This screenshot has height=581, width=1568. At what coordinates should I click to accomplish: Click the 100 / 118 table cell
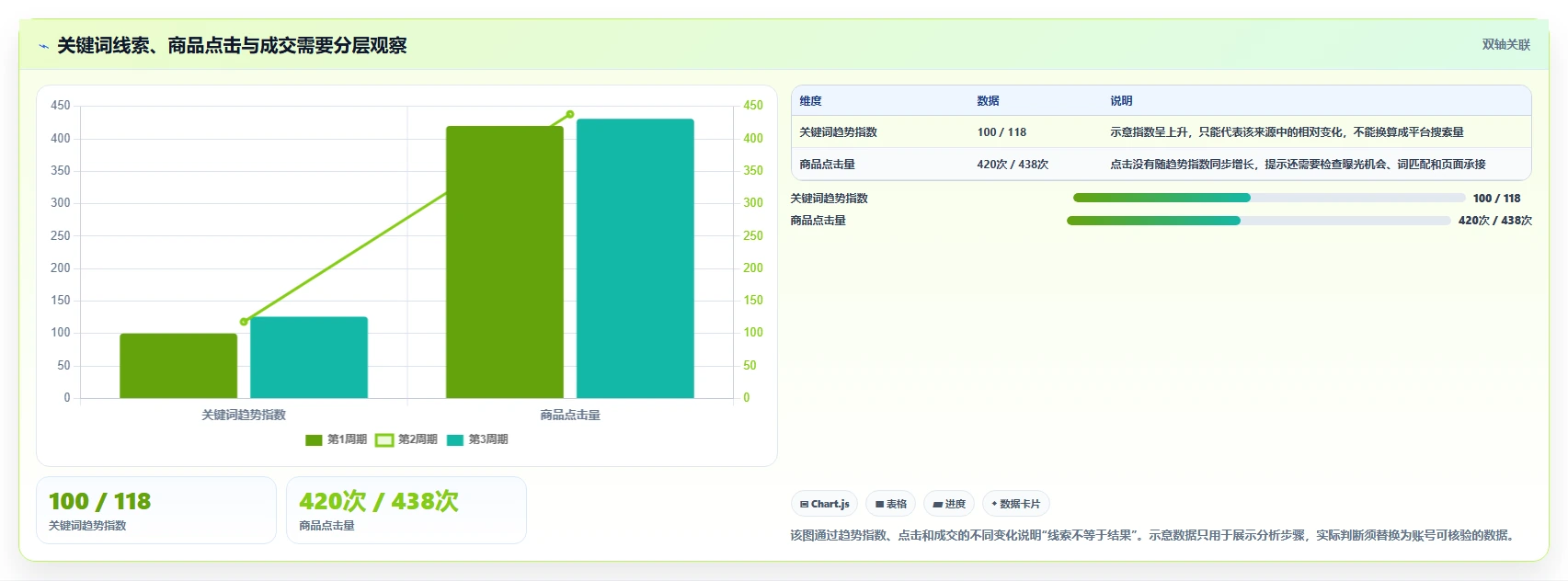(x=1001, y=132)
